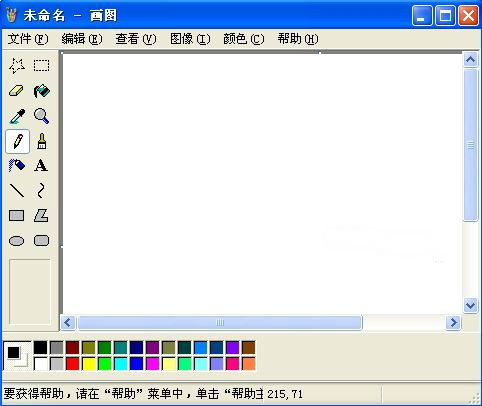Choose the Eraser tool
The height and width of the screenshot is (406, 482).
coord(17,91)
